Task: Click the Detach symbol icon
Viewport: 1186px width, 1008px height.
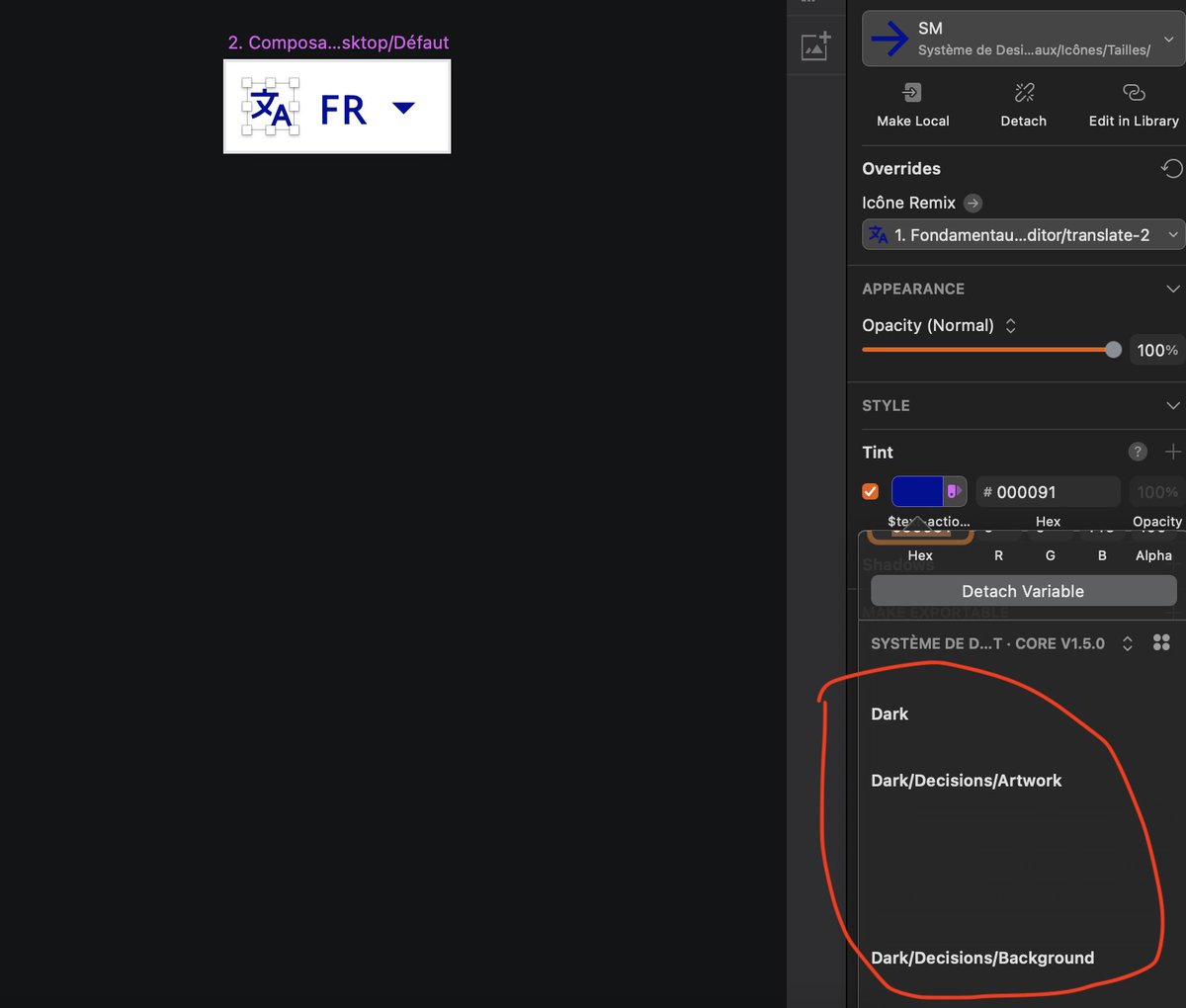Action: 1024,92
